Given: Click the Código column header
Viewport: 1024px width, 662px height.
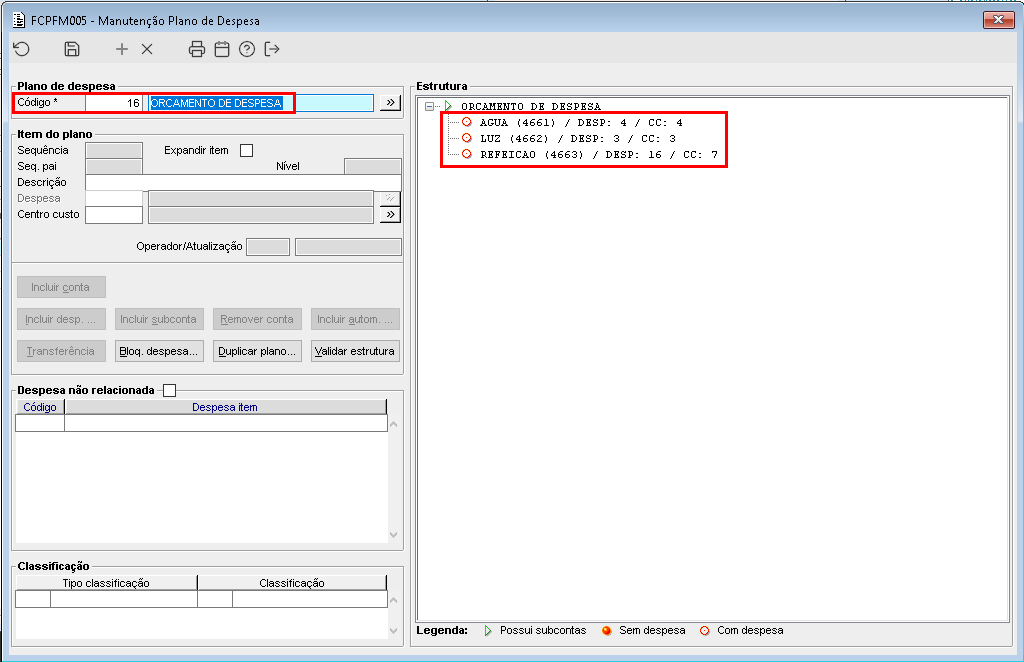Looking at the screenshot, I should (40, 407).
